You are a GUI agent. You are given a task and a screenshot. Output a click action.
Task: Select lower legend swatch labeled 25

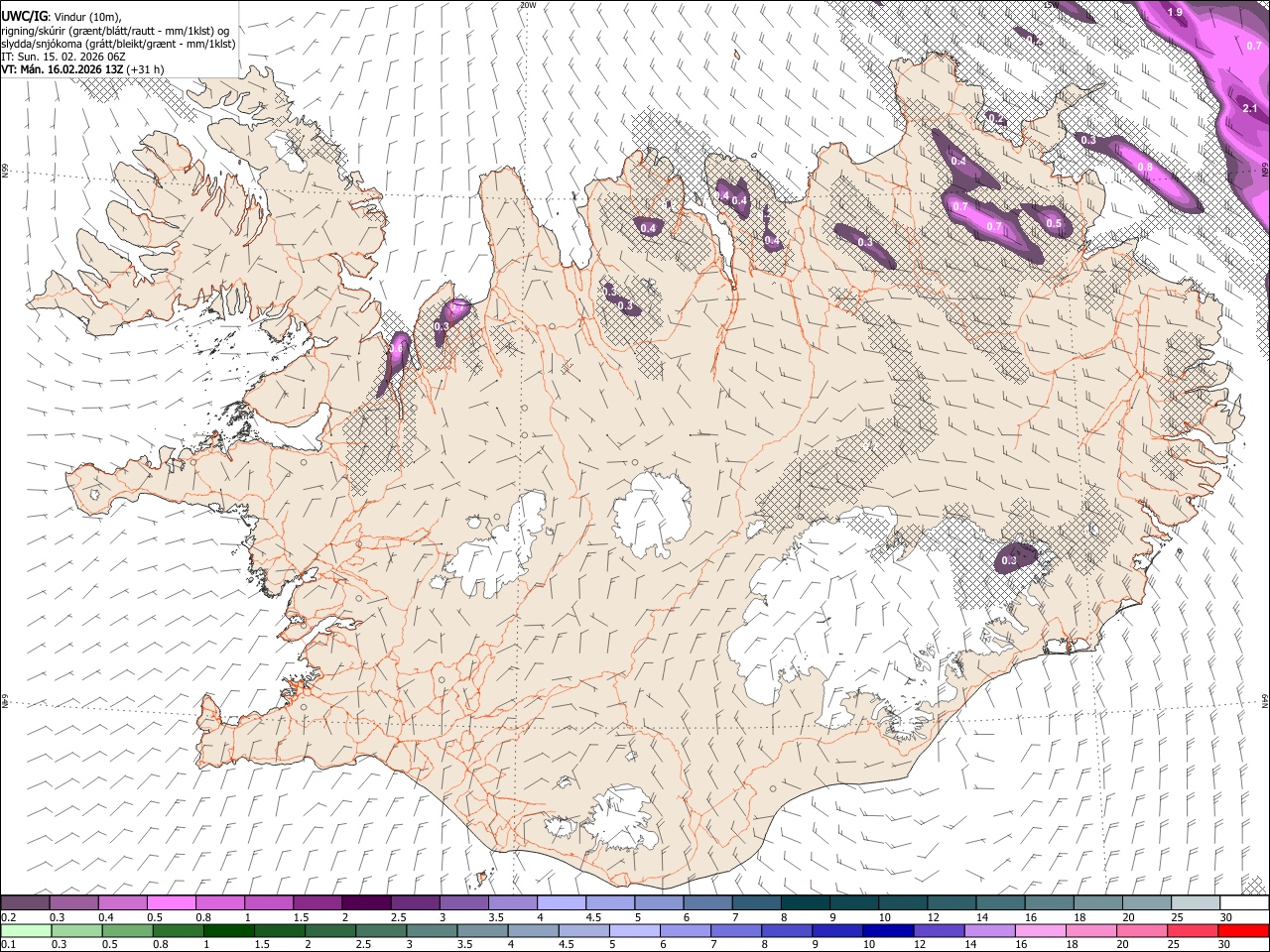tap(1193, 930)
